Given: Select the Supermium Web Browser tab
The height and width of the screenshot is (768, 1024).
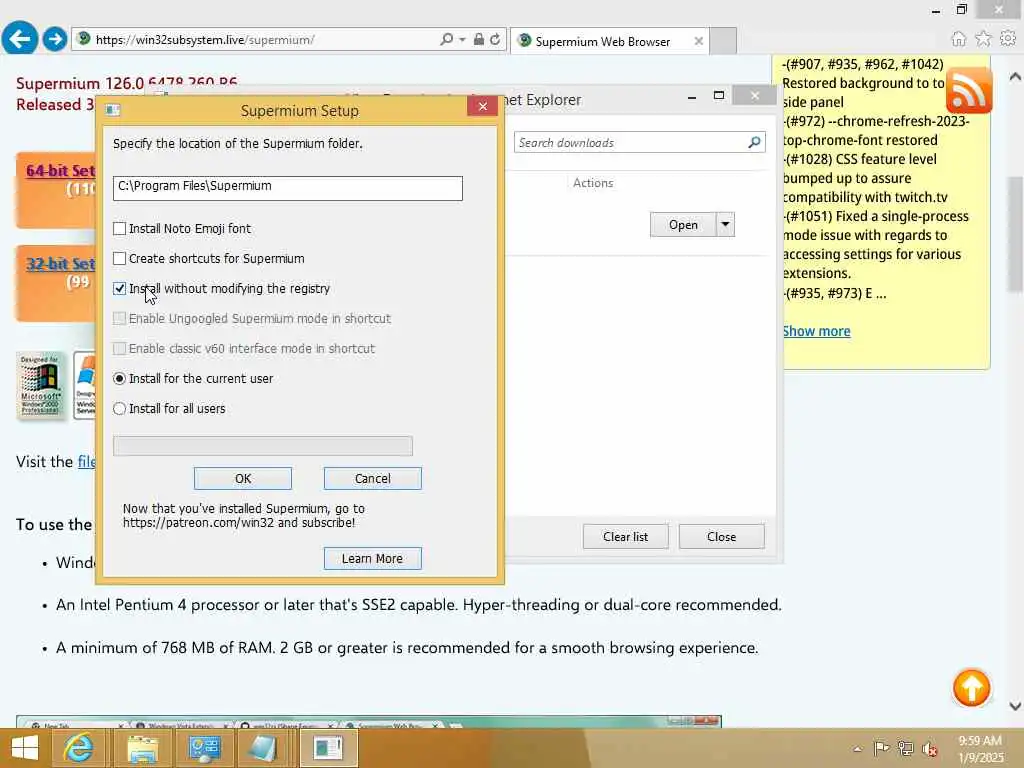Looking at the screenshot, I should tap(602, 41).
